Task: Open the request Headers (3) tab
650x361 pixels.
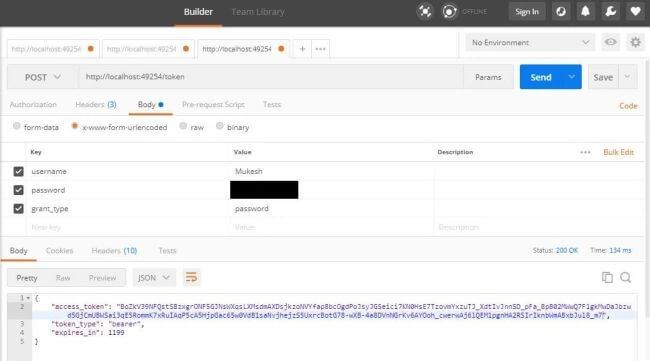Action: click(96, 104)
